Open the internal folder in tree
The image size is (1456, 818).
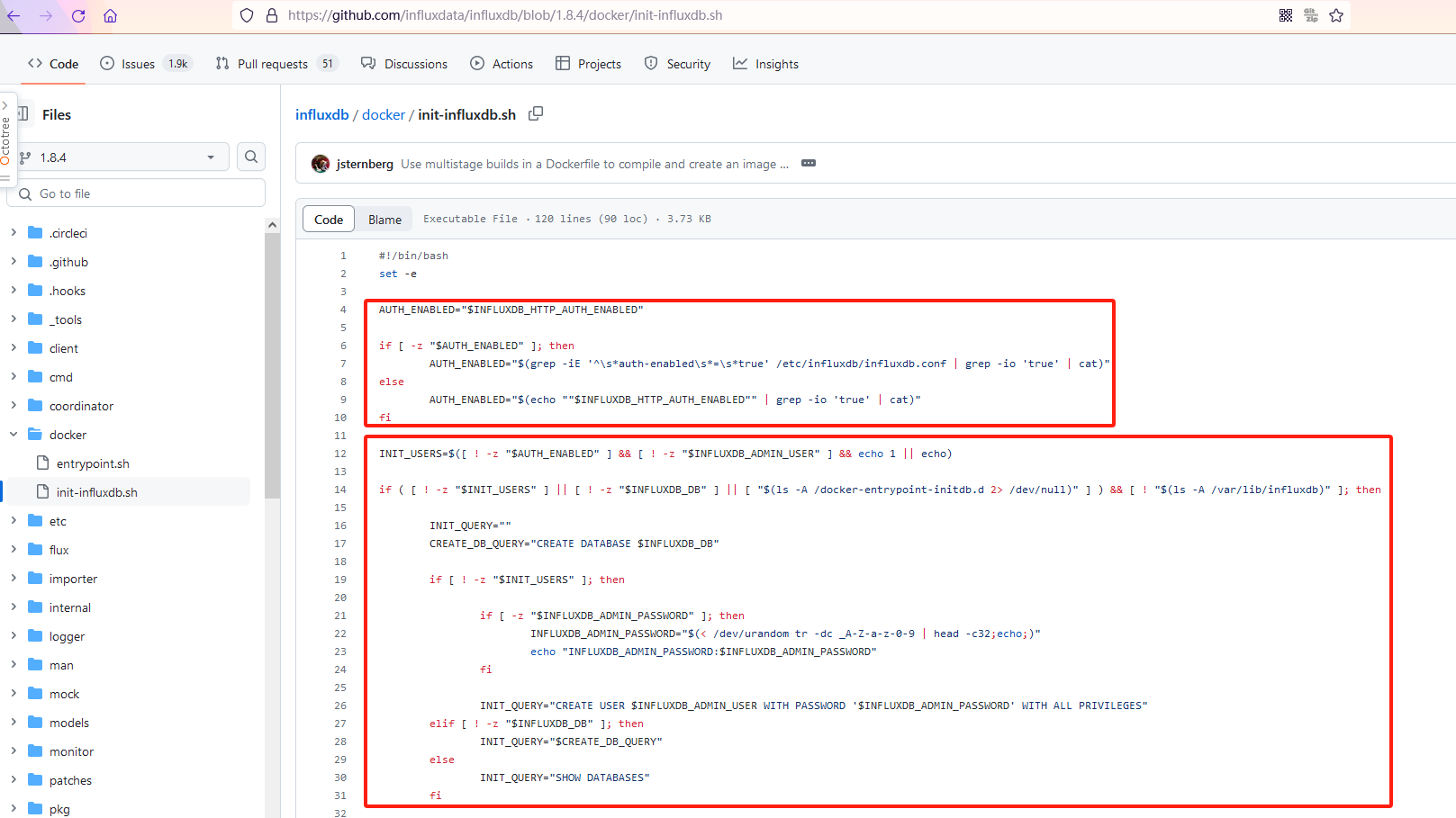[x=70, y=607]
